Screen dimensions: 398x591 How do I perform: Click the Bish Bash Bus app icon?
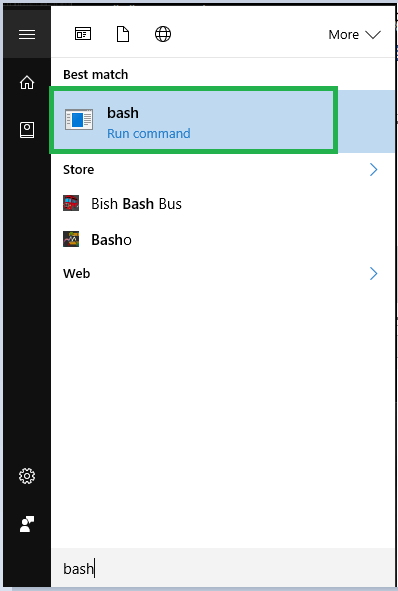71,203
